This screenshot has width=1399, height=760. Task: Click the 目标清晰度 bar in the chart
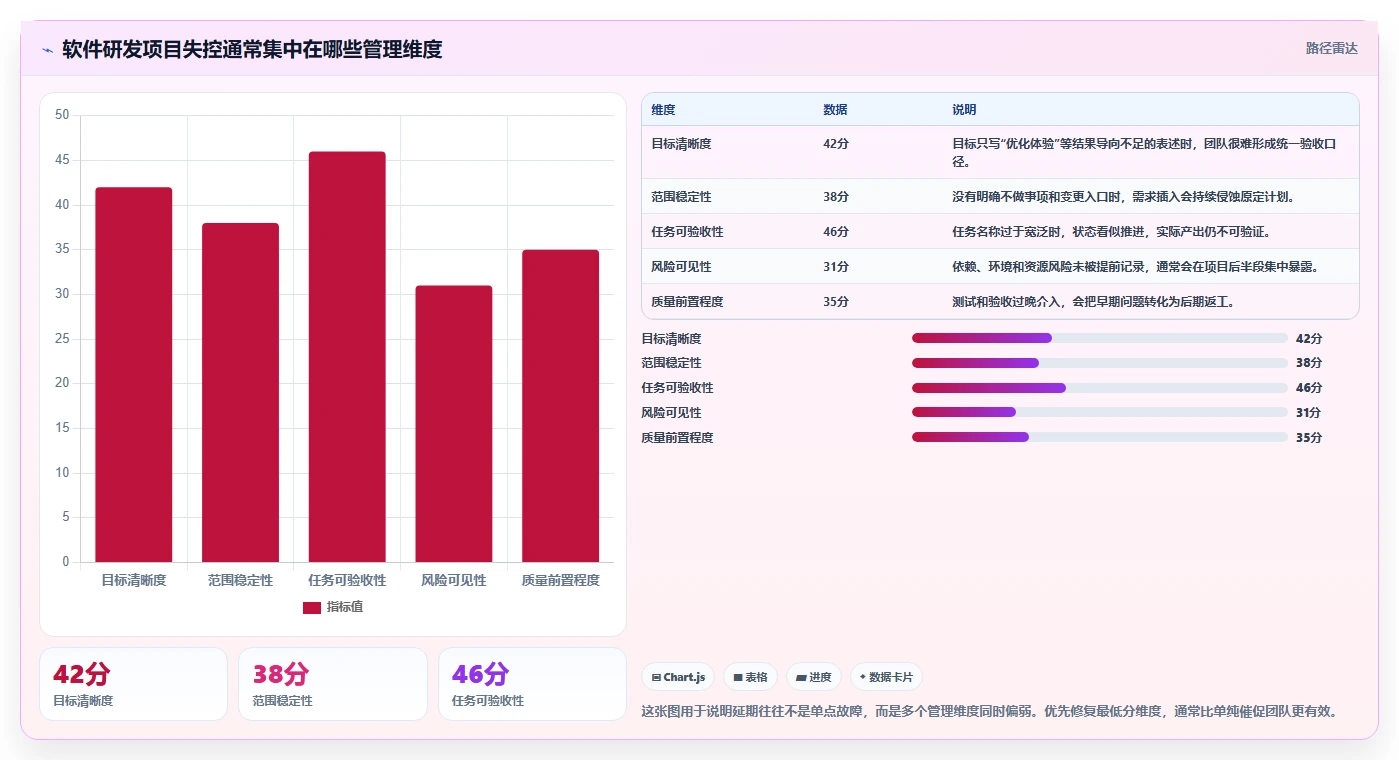tap(134, 375)
